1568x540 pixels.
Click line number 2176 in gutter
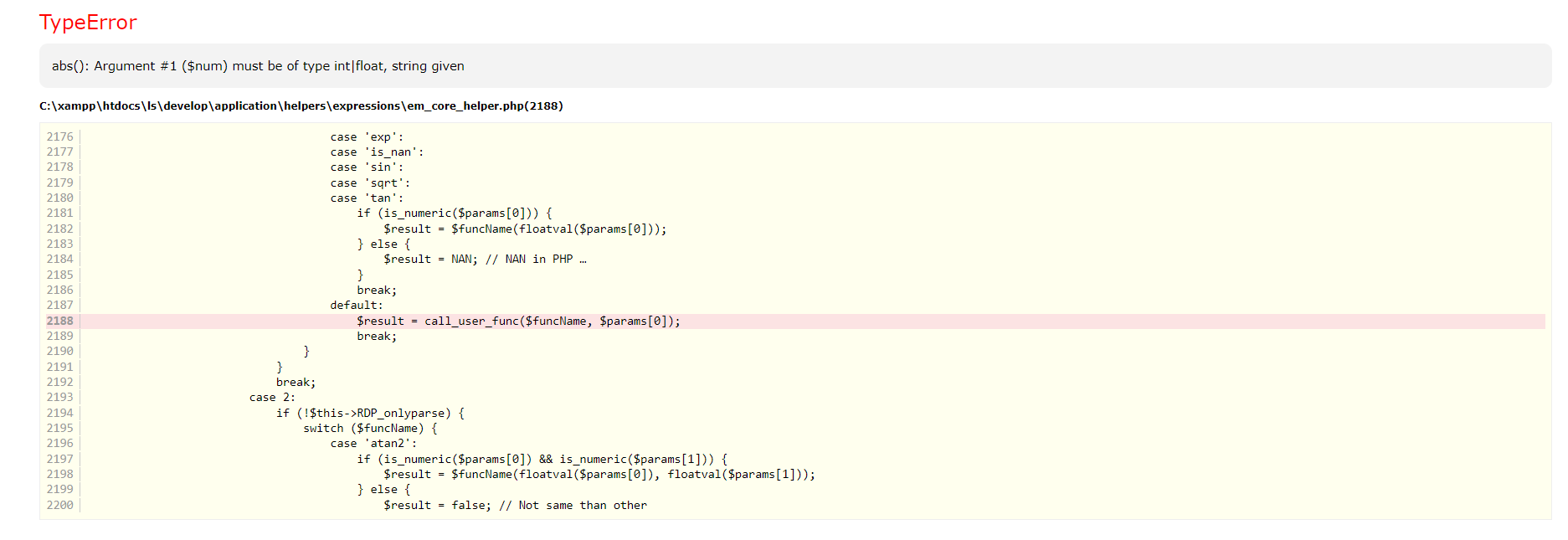59,137
